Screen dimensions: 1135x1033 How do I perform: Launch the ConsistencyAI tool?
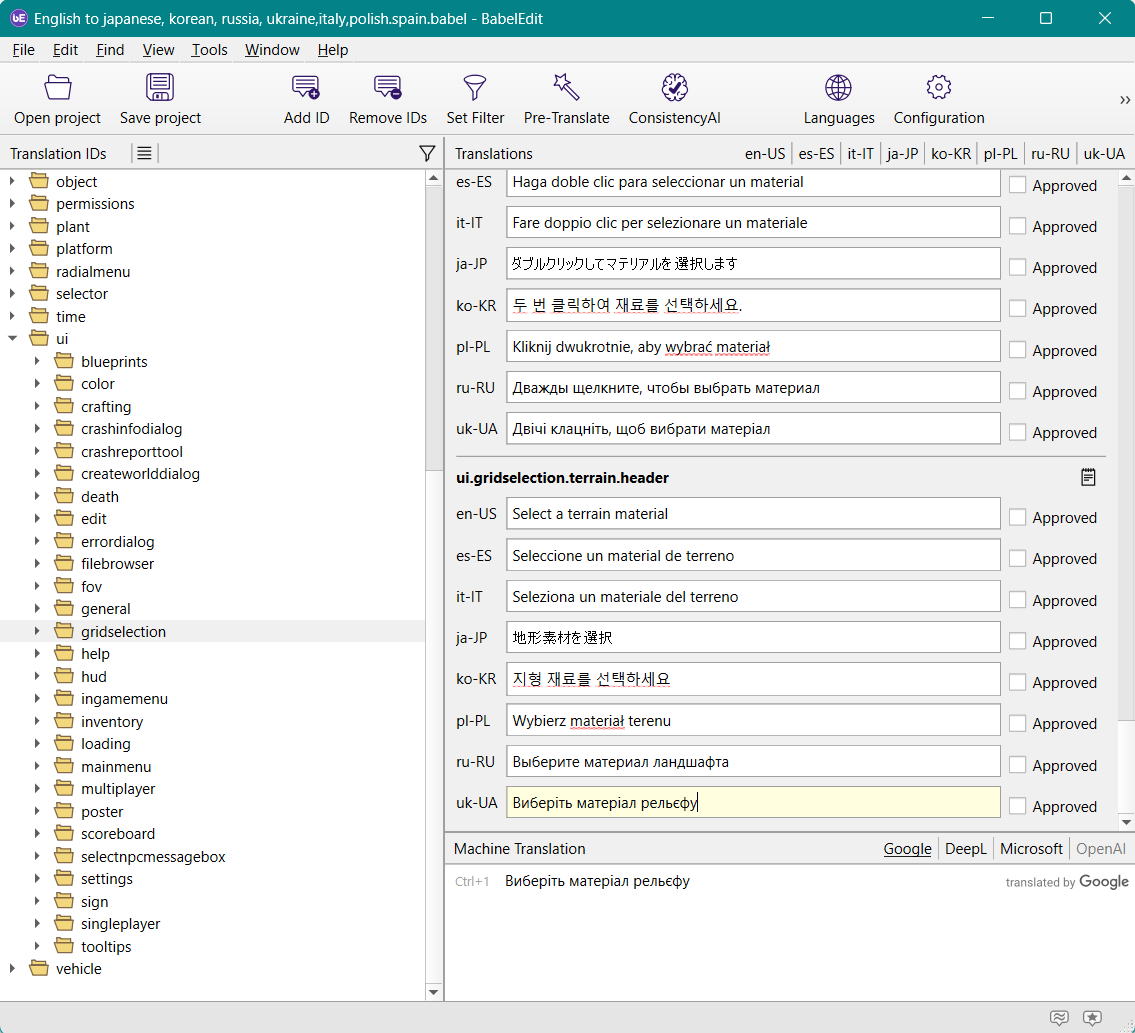click(x=675, y=88)
